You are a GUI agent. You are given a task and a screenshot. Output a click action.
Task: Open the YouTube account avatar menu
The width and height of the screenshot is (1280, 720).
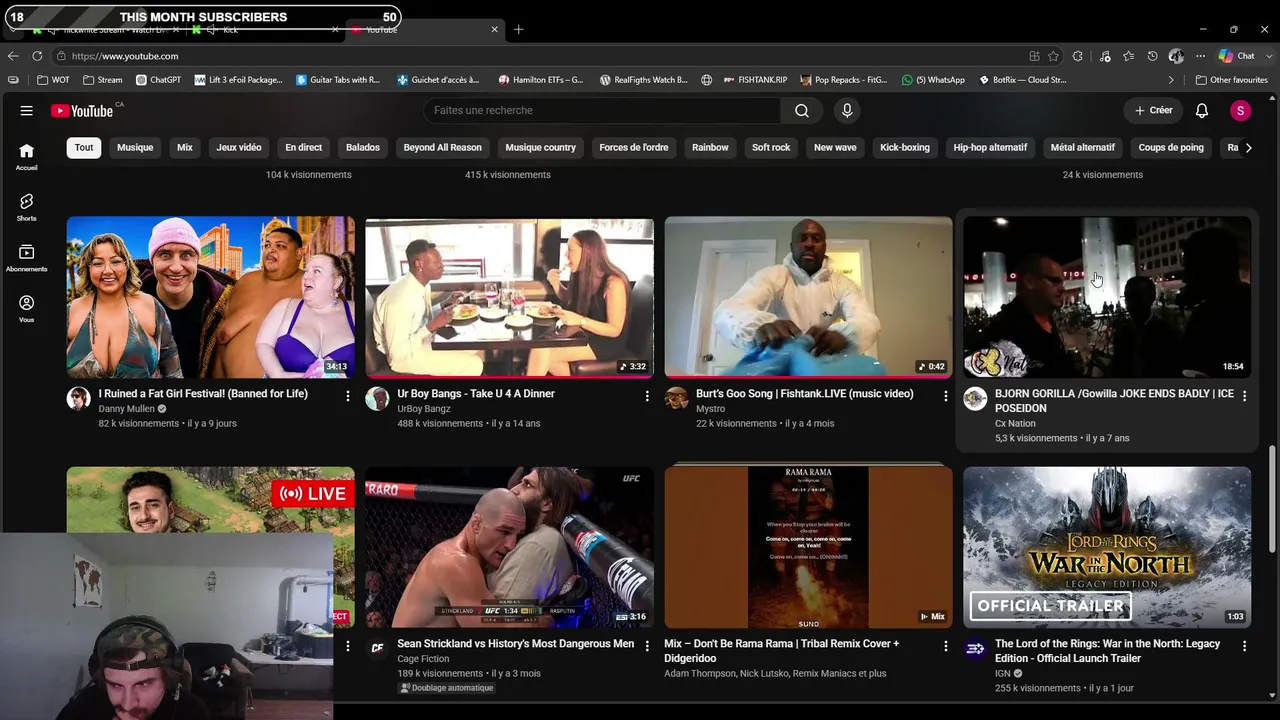pyautogui.click(x=1240, y=111)
